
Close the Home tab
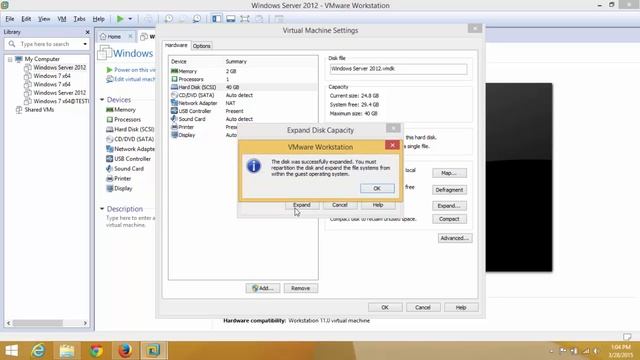[x=130, y=36]
